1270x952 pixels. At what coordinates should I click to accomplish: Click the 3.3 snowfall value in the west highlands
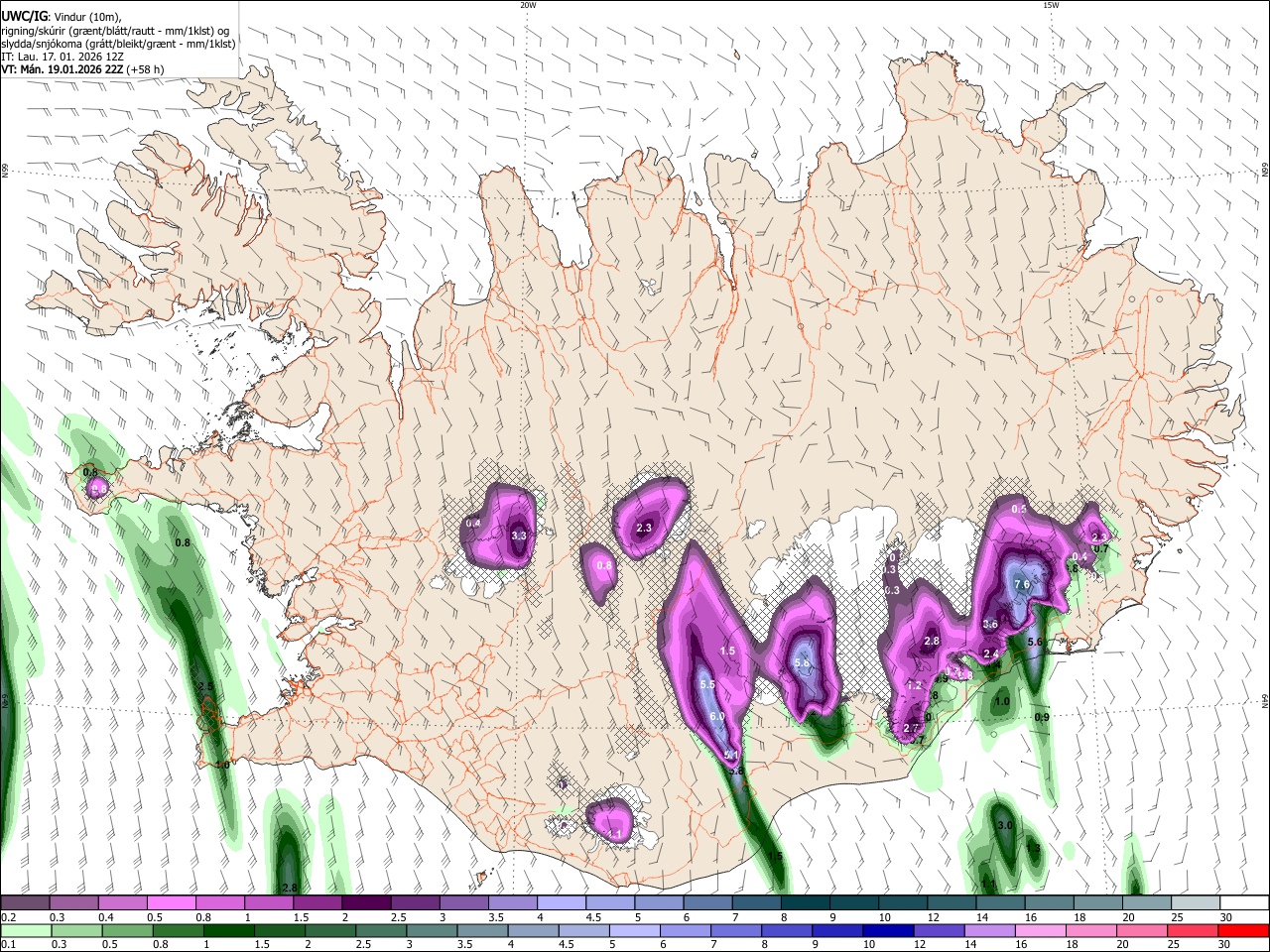(x=518, y=535)
